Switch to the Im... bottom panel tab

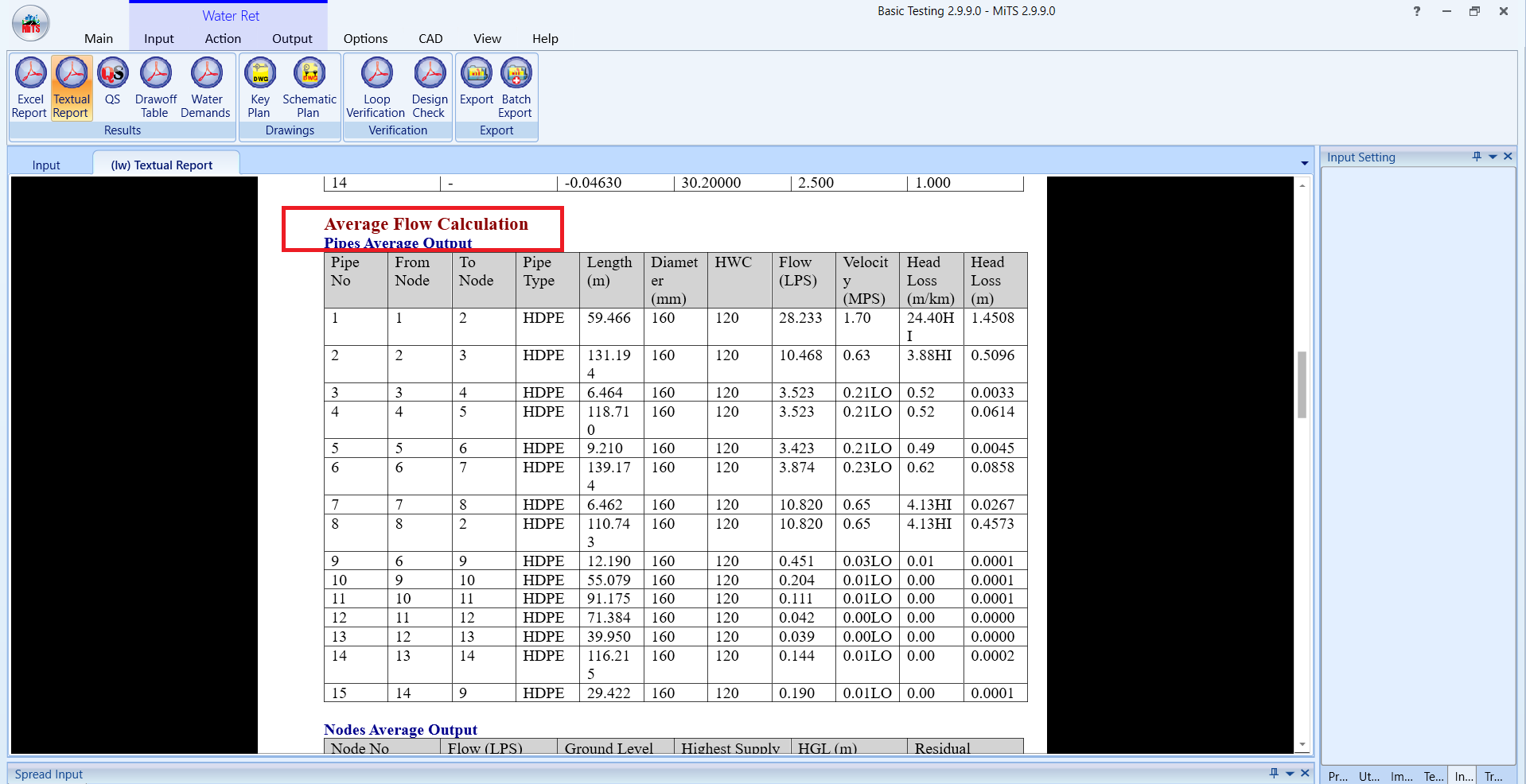[x=1401, y=776]
